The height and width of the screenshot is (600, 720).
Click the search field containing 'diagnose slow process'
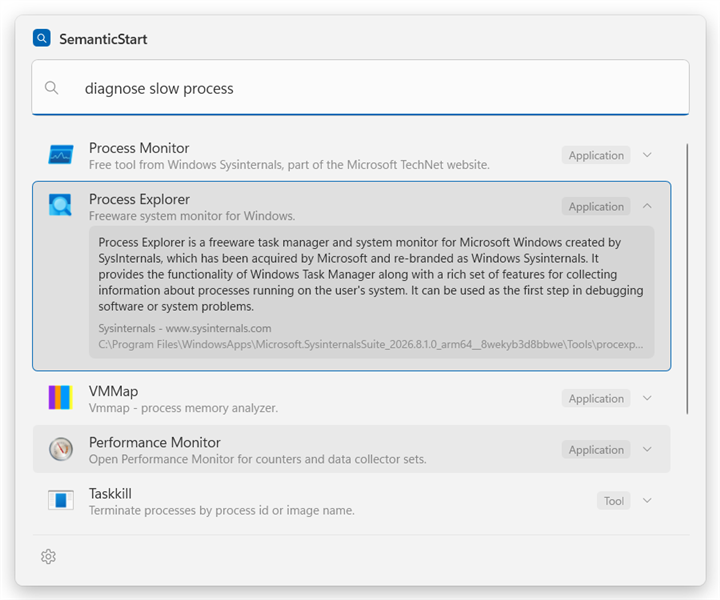click(x=360, y=87)
